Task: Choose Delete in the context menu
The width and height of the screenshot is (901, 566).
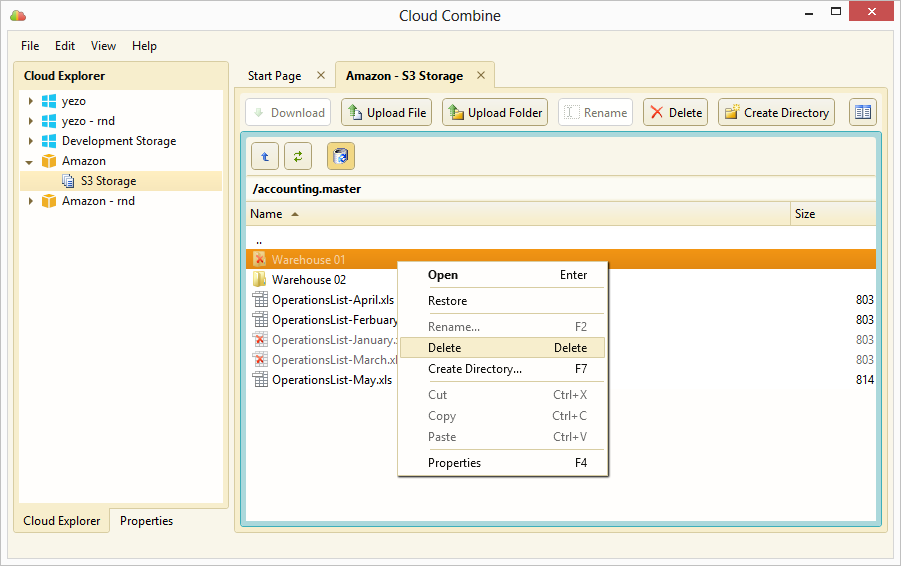Action: [502, 348]
